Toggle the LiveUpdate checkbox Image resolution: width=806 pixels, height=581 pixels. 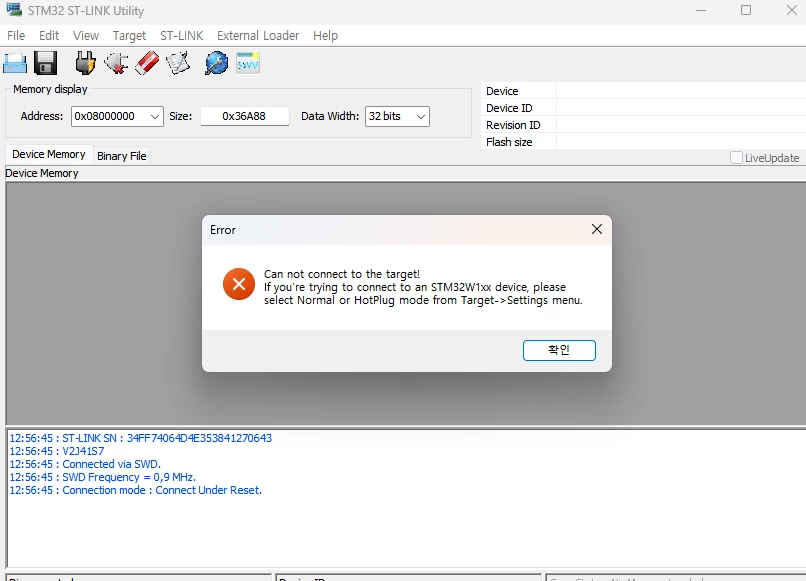click(x=736, y=158)
